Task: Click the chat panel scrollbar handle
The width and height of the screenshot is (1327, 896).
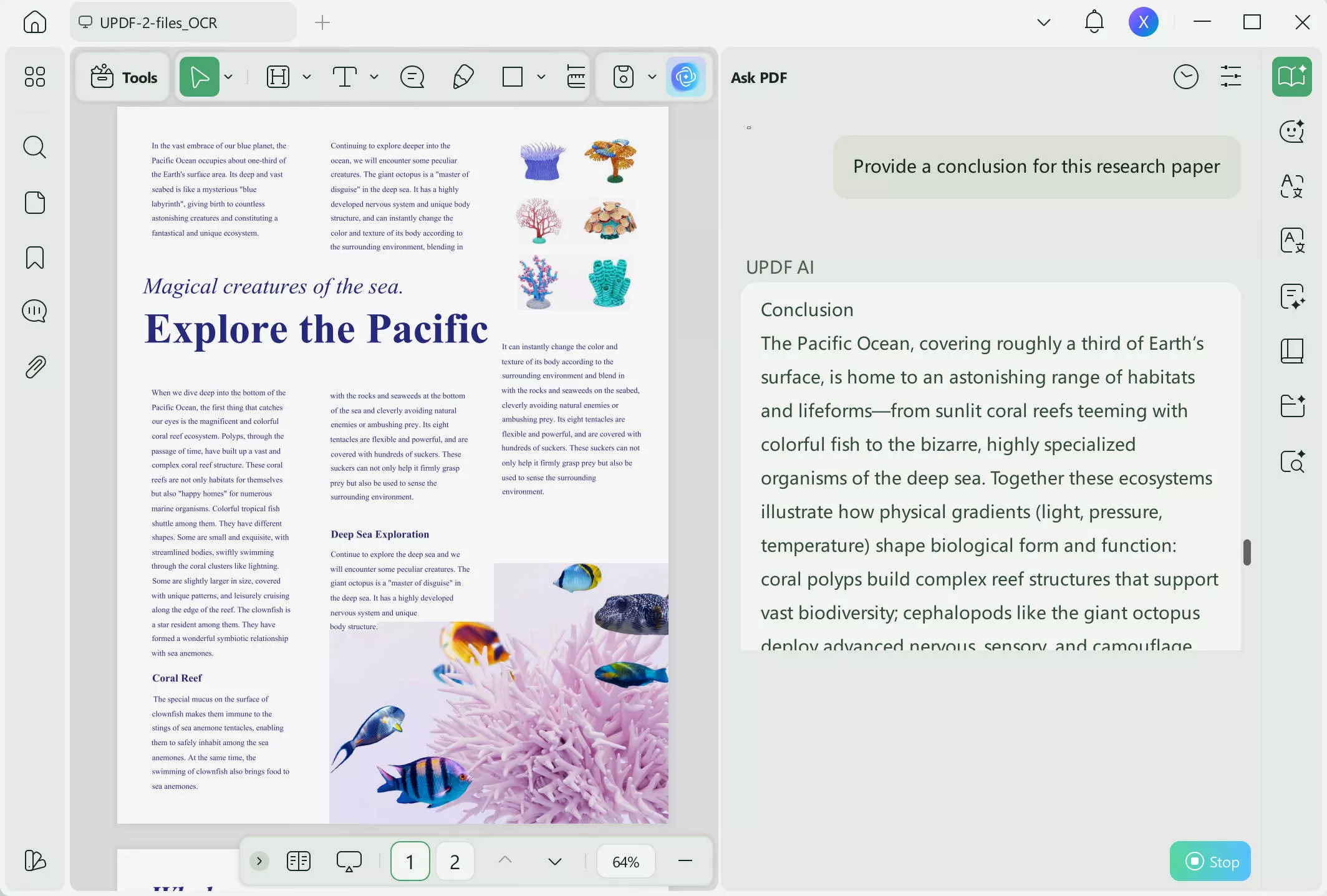Action: [1247, 552]
